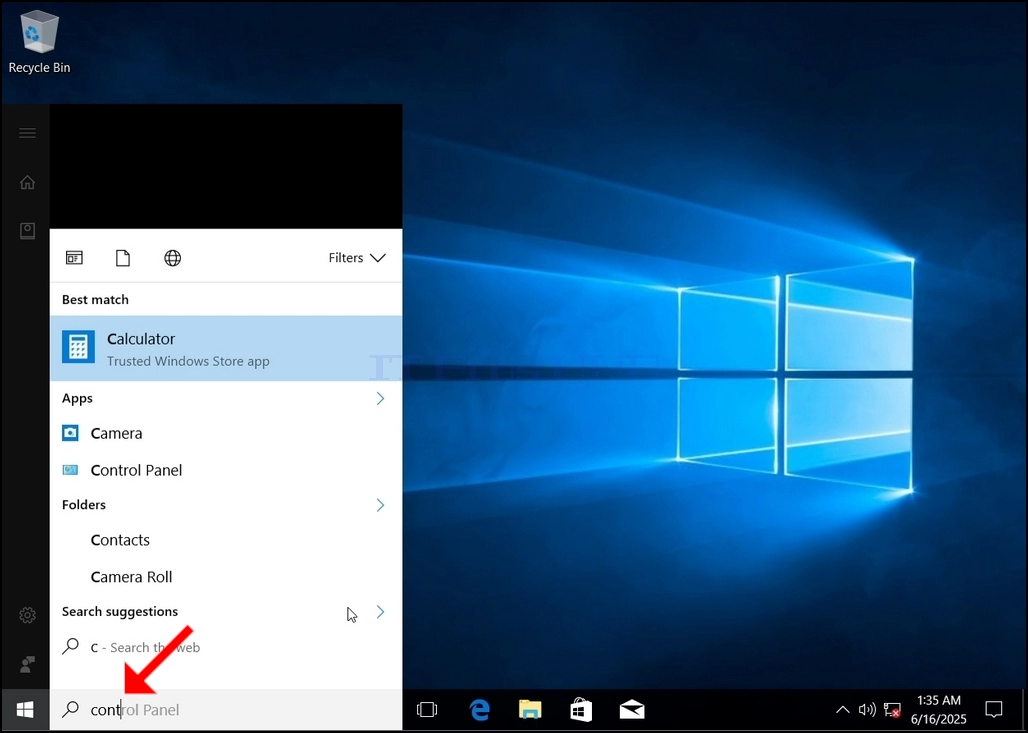Image resolution: width=1028 pixels, height=733 pixels.
Task: Expand the Apps results category
Action: (x=380, y=398)
